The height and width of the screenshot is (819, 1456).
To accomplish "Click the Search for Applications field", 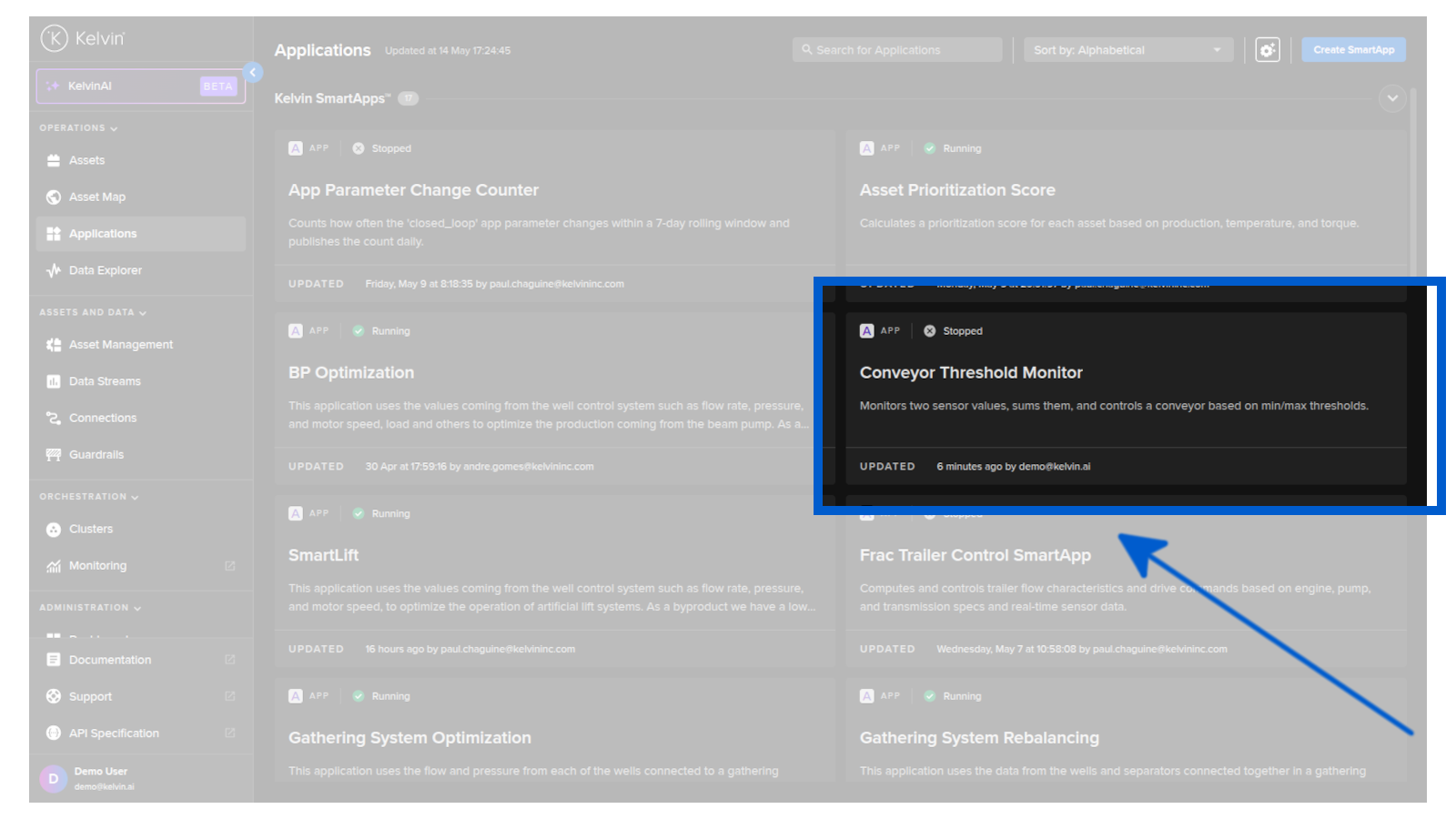I will pos(896,50).
